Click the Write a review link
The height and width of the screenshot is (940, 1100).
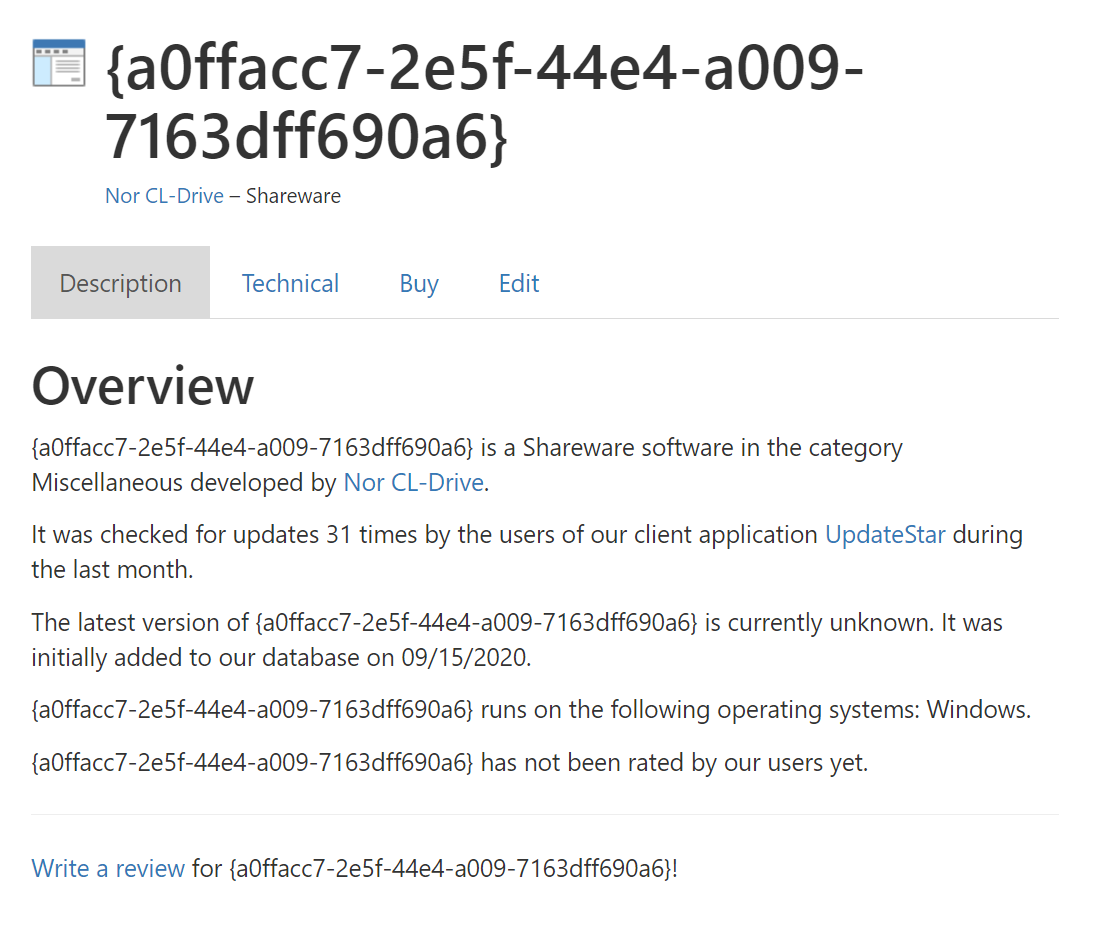108,868
